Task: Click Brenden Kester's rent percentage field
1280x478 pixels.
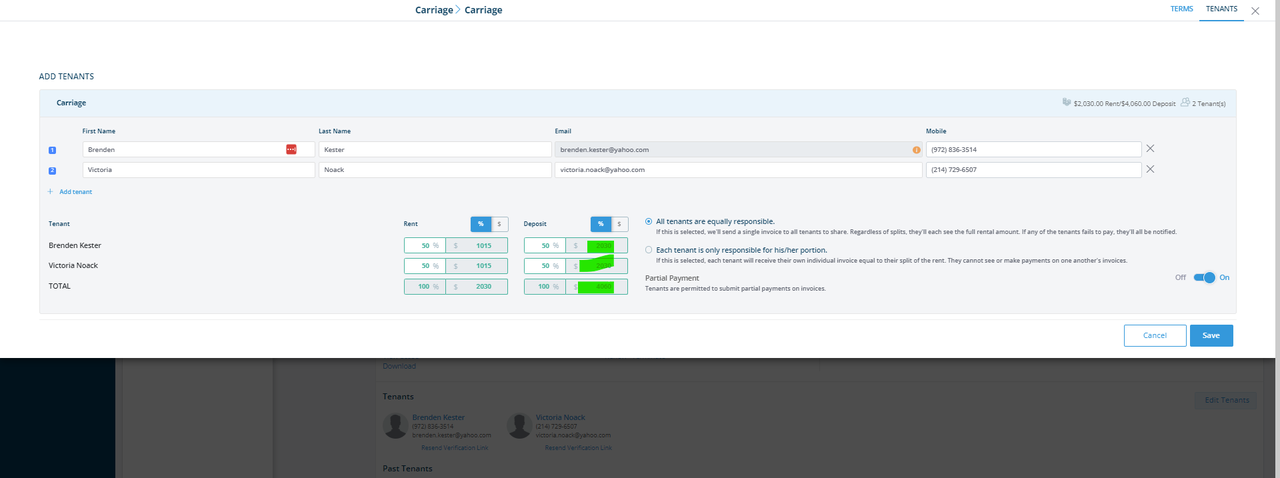Action: tap(422, 245)
